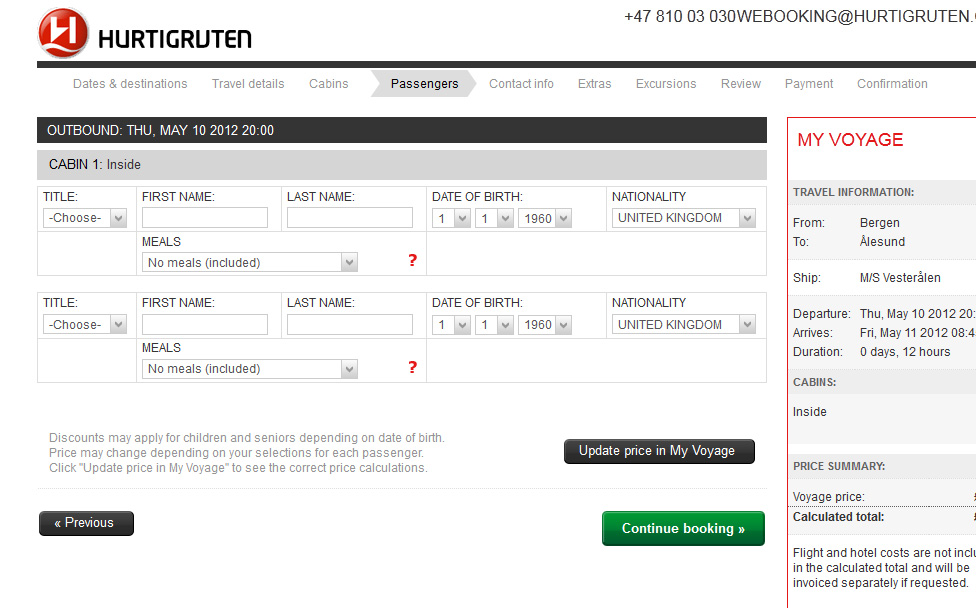The width and height of the screenshot is (976, 608).
Task: Click the OUTBOUND: THU, MAY 10 2012 header
Action: tap(401, 130)
